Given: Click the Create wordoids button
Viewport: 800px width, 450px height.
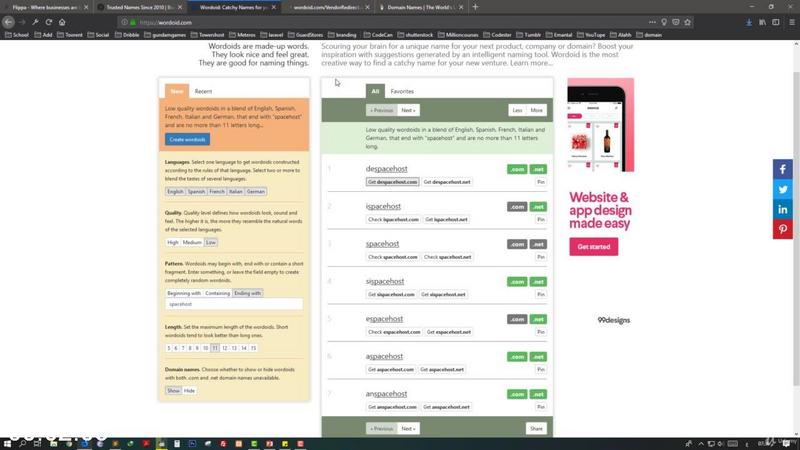Looking at the screenshot, I should click(x=187, y=139).
